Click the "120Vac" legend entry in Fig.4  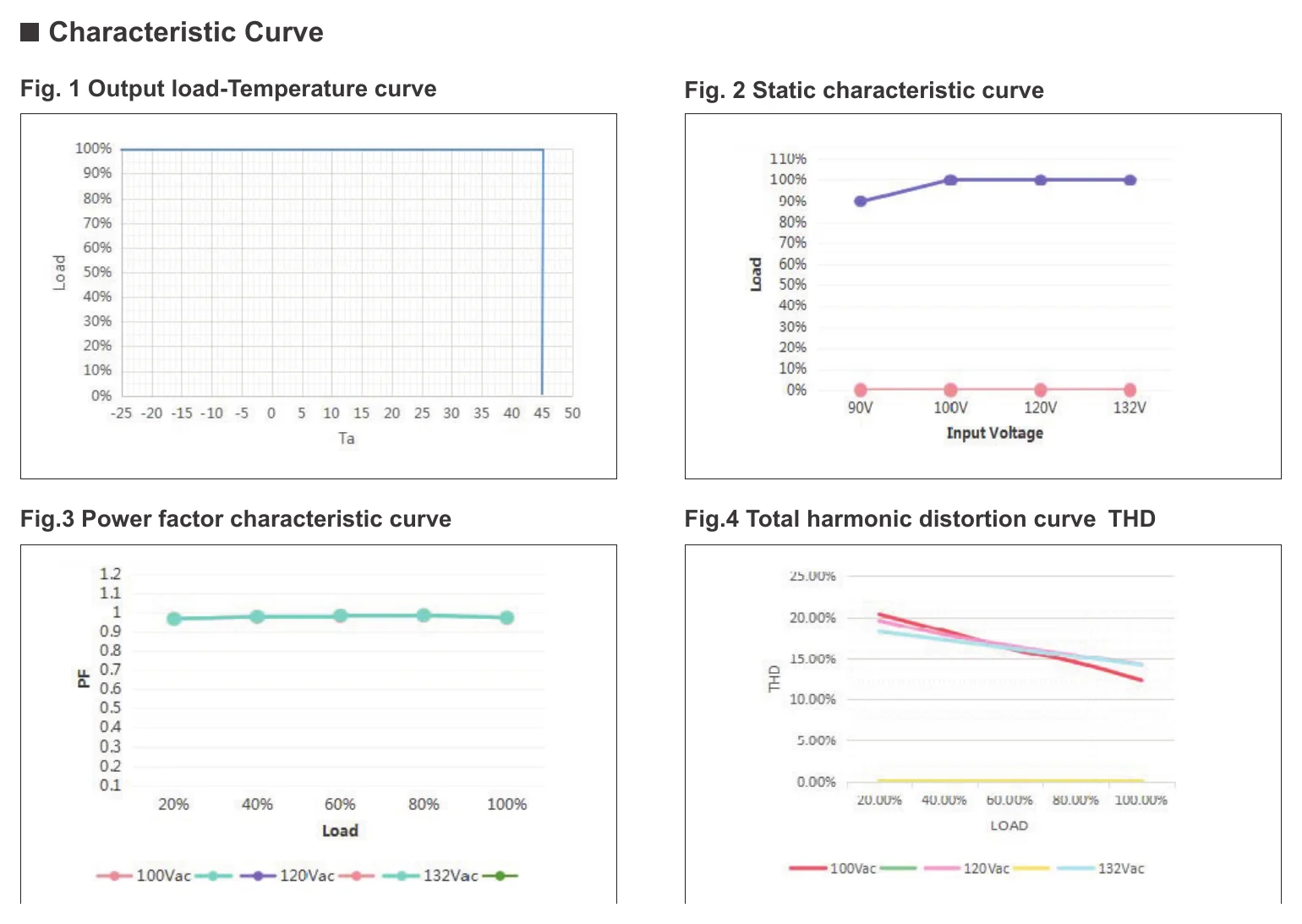click(987, 868)
